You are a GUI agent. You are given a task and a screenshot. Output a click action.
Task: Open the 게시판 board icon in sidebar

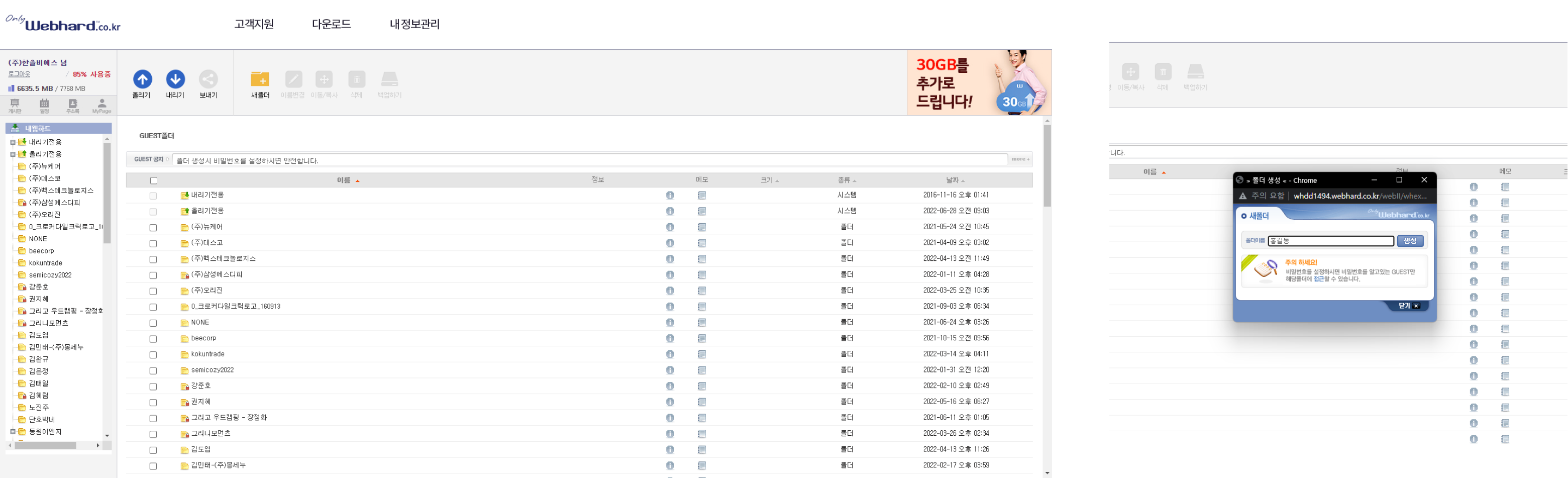coord(15,106)
